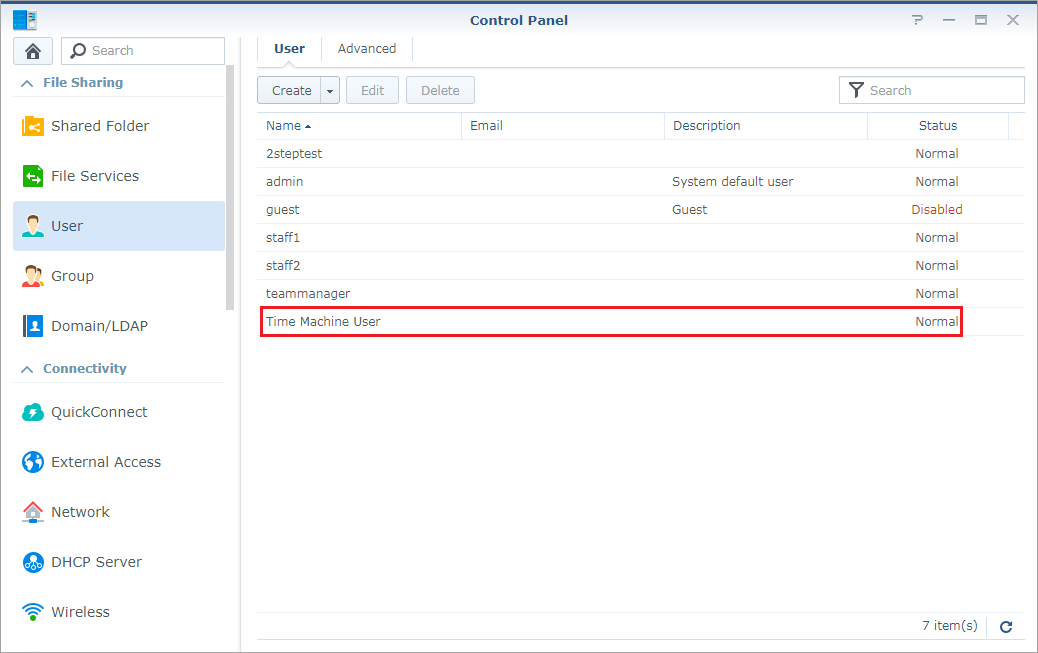Select the 2steptest user row
1038x653 pixels.
[x=641, y=154]
